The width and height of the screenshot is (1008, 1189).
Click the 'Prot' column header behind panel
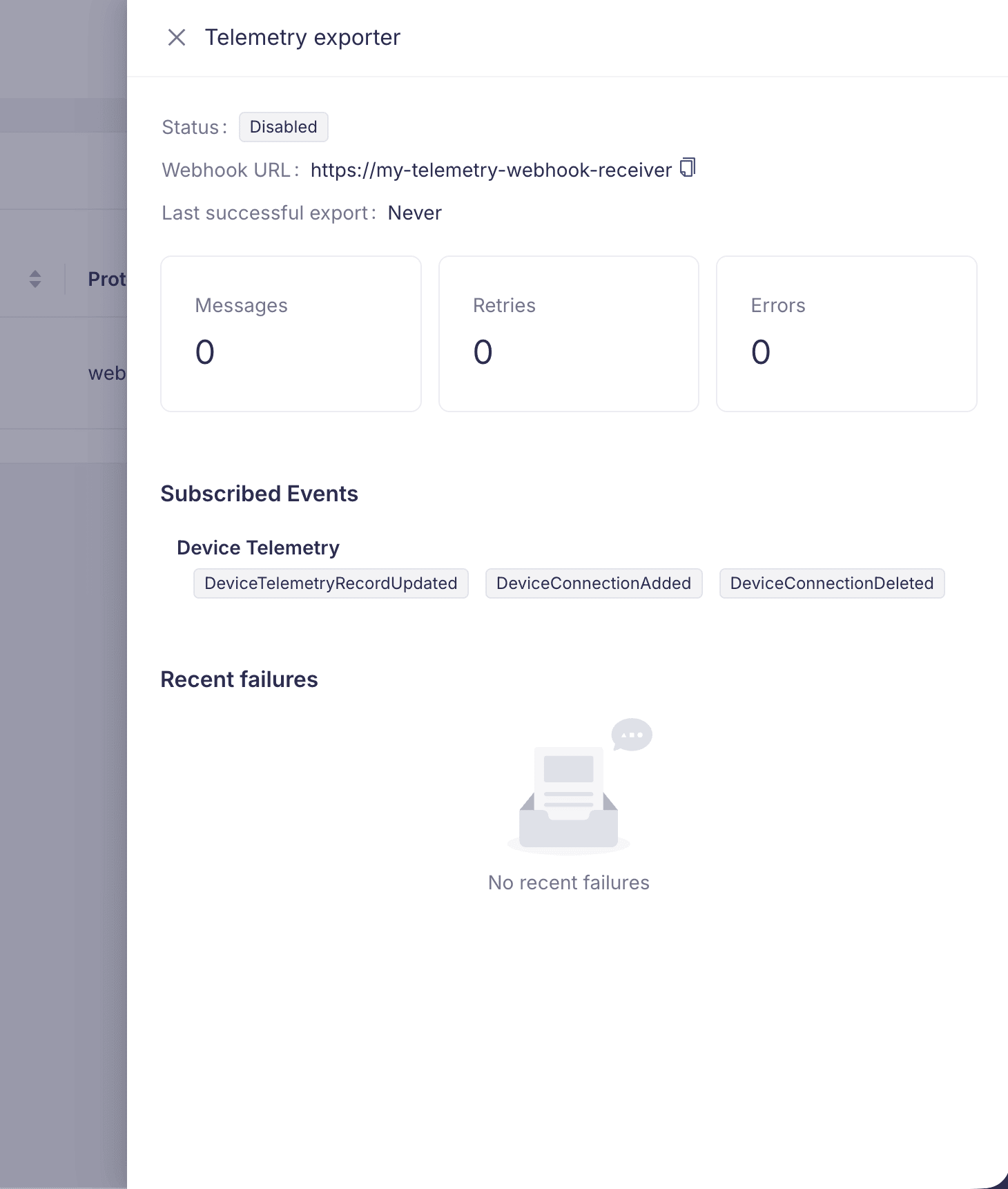tap(107, 279)
